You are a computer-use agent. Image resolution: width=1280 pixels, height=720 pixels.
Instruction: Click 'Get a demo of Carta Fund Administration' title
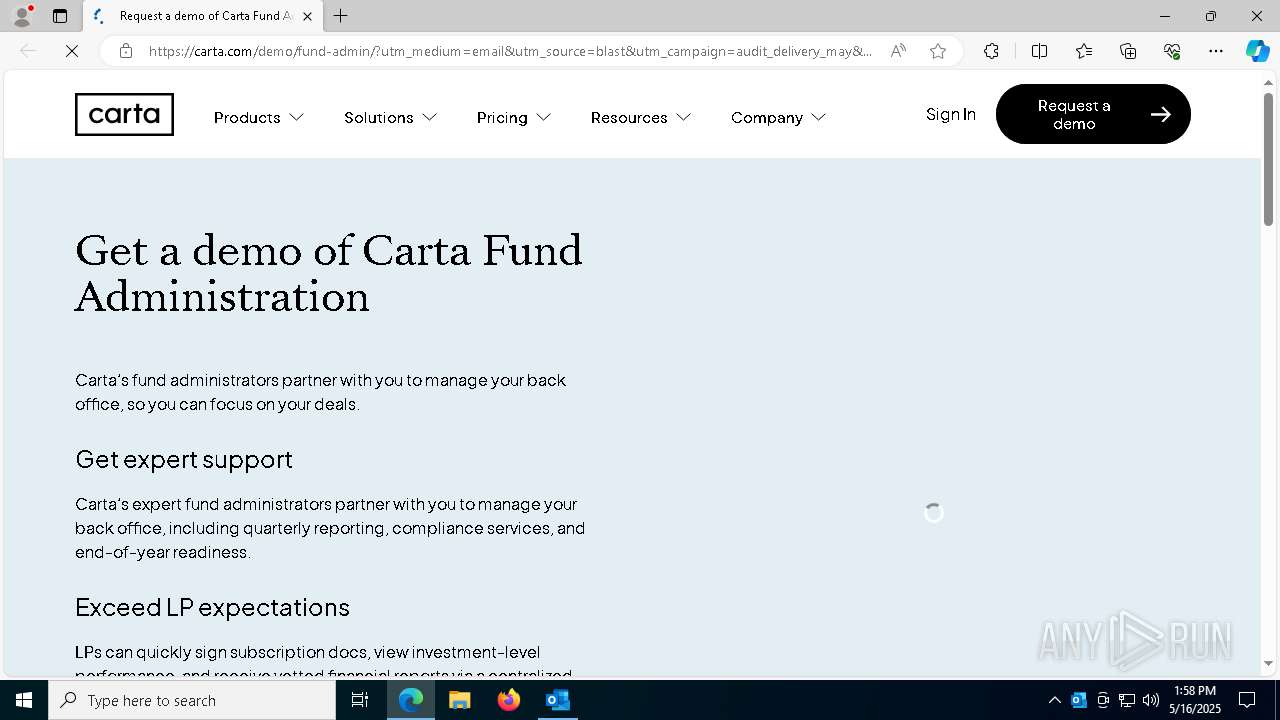coord(329,273)
